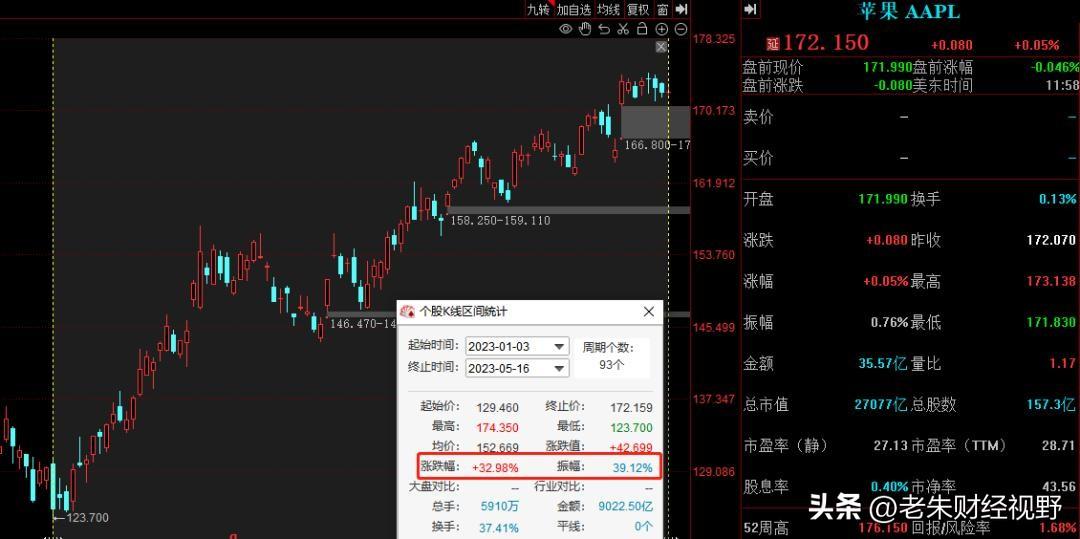The height and width of the screenshot is (539, 1080).
Task: Click the 个股K线区间统计 dialog logo icon
Action: click(408, 312)
